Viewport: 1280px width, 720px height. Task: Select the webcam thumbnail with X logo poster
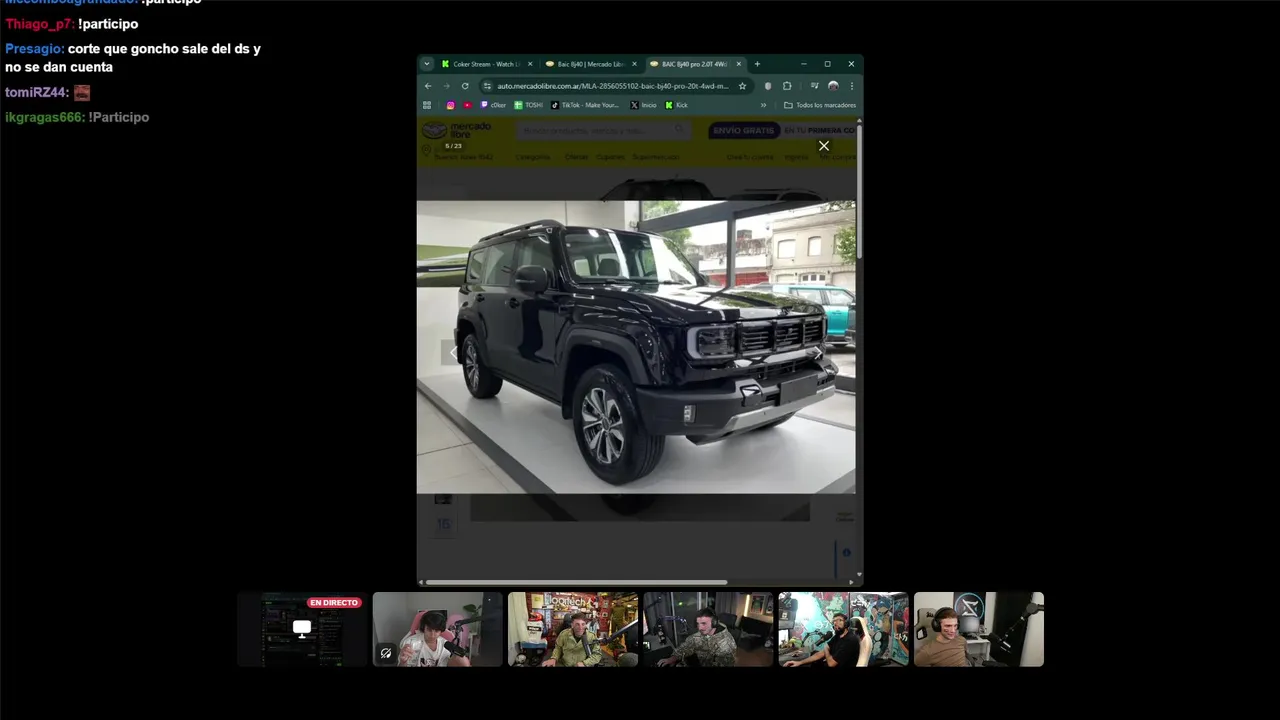click(979, 629)
